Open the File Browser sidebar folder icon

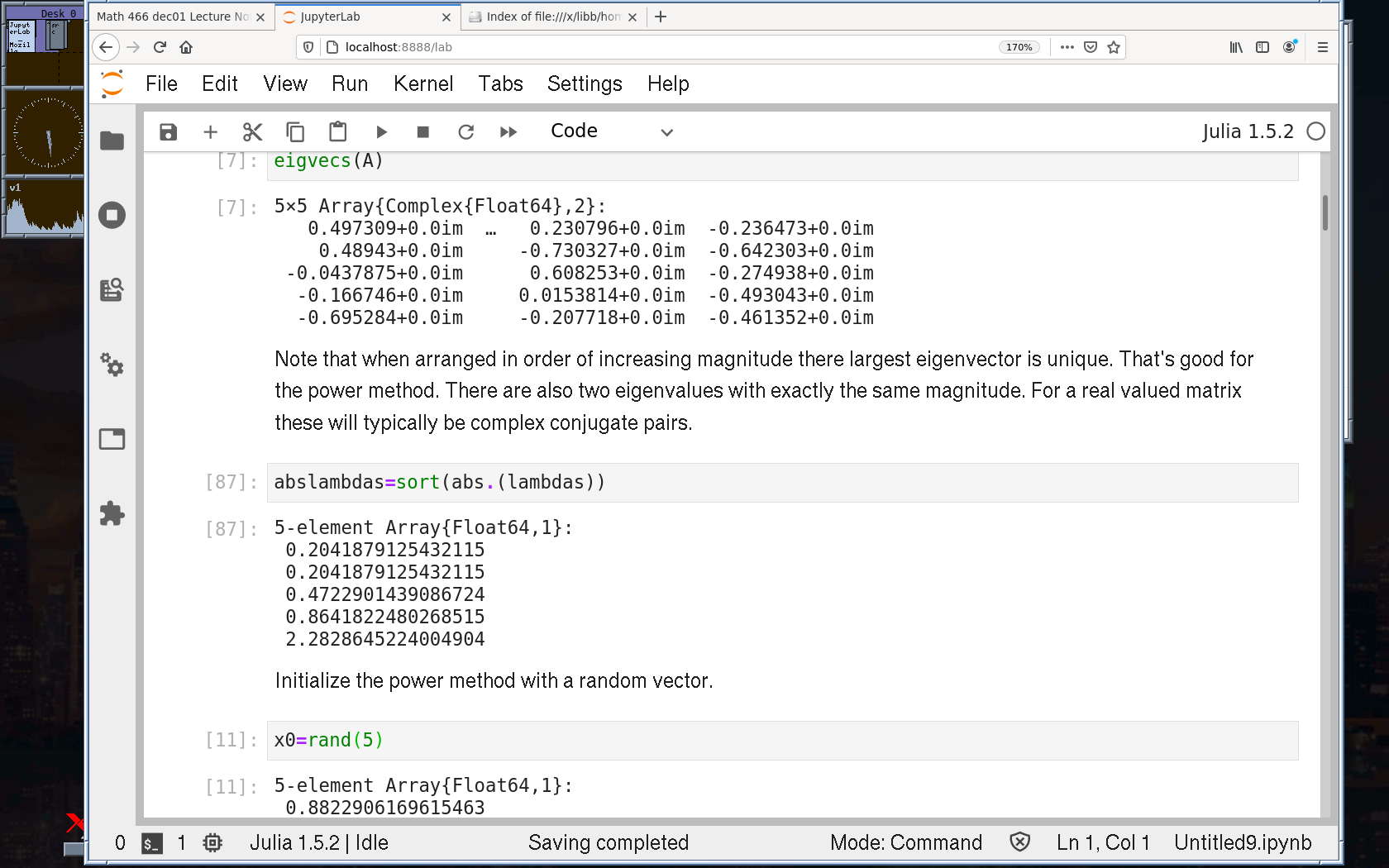[x=112, y=141]
